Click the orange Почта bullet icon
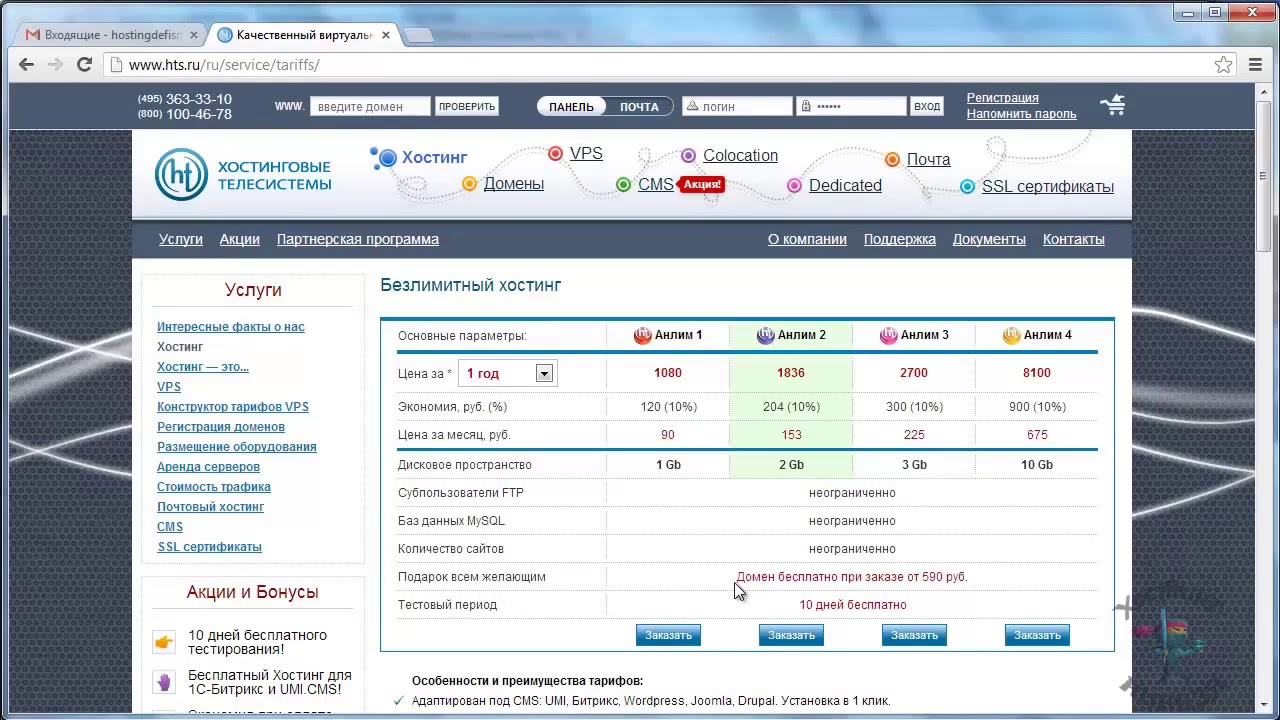The image size is (1280, 720). click(893, 160)
